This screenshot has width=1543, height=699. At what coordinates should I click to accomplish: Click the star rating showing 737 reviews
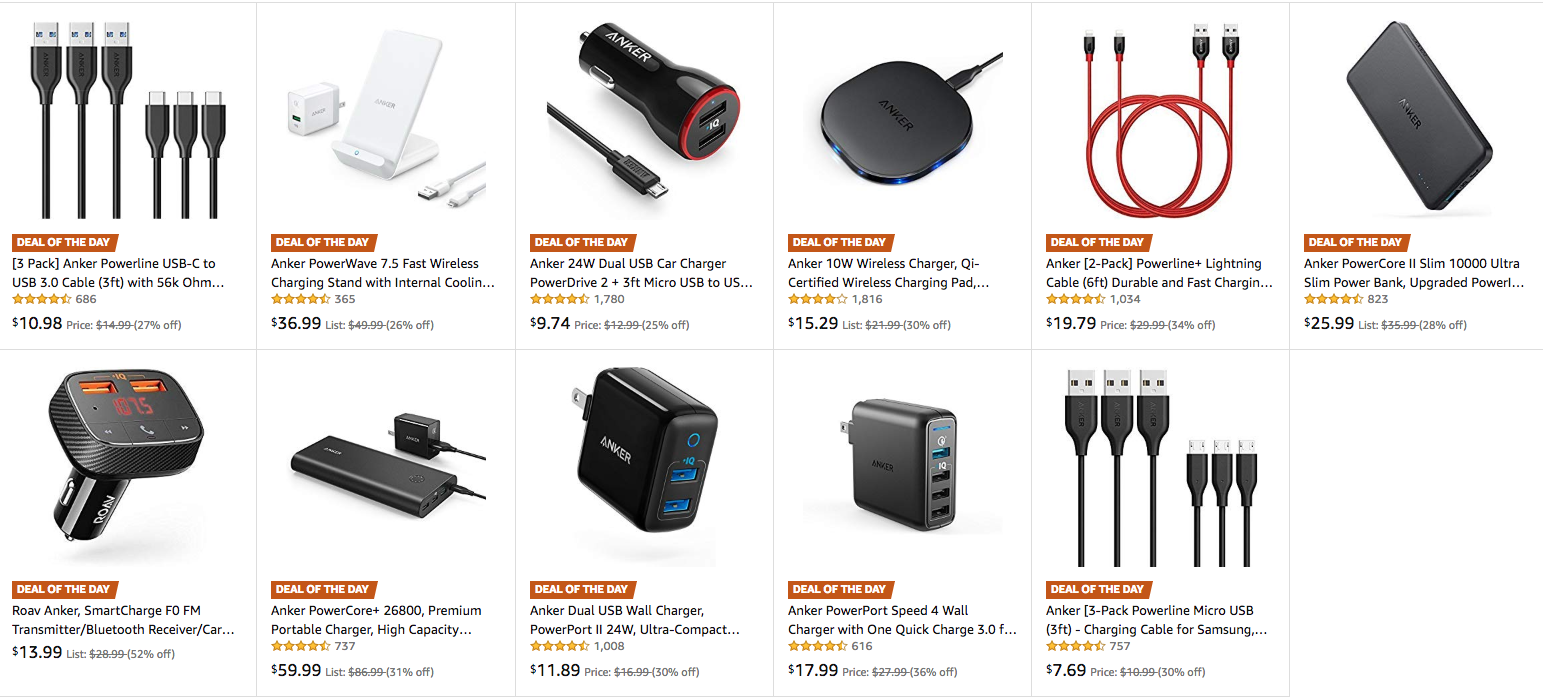[x=301, y=646]
